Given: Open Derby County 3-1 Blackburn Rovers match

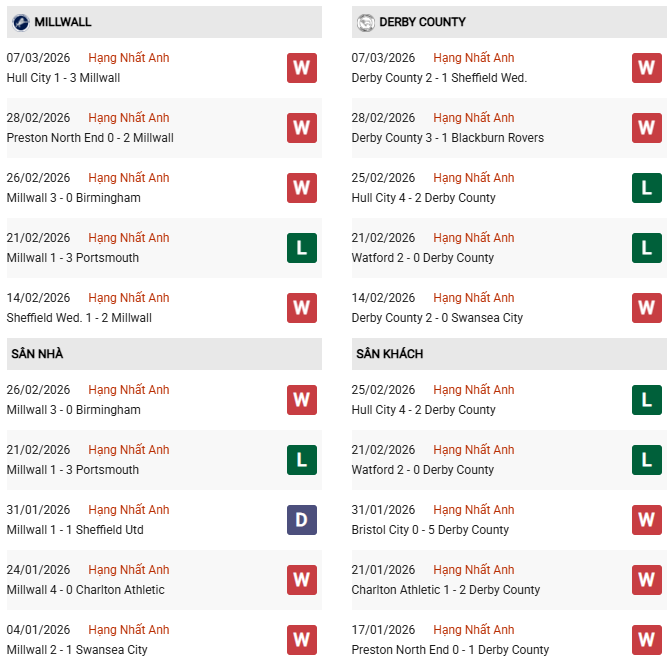Looking at the screenshot, I should [447, 138].
